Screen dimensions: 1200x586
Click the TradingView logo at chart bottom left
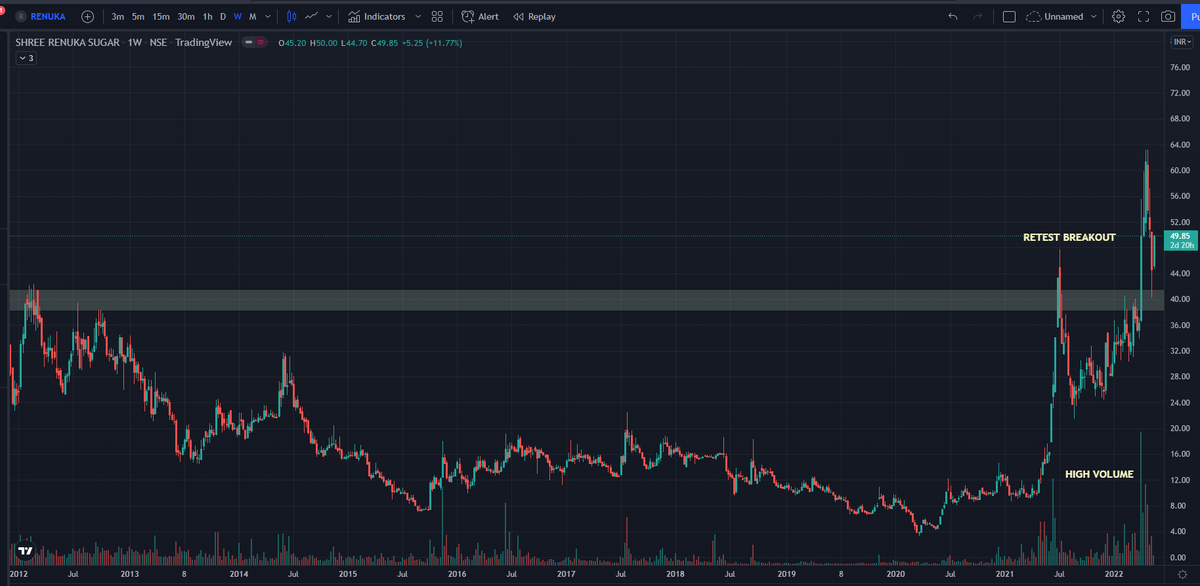pos(26,551)
